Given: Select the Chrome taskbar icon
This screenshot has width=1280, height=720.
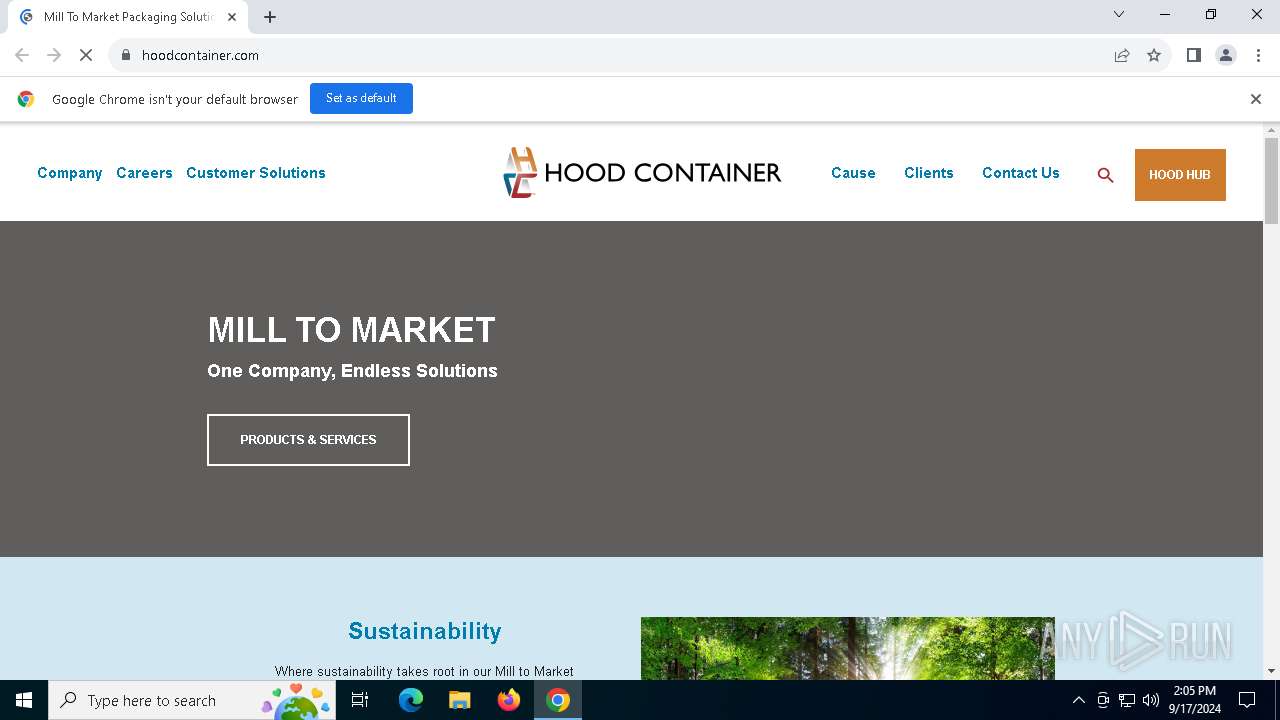Looking at the screenshot, I should (558, 700).
